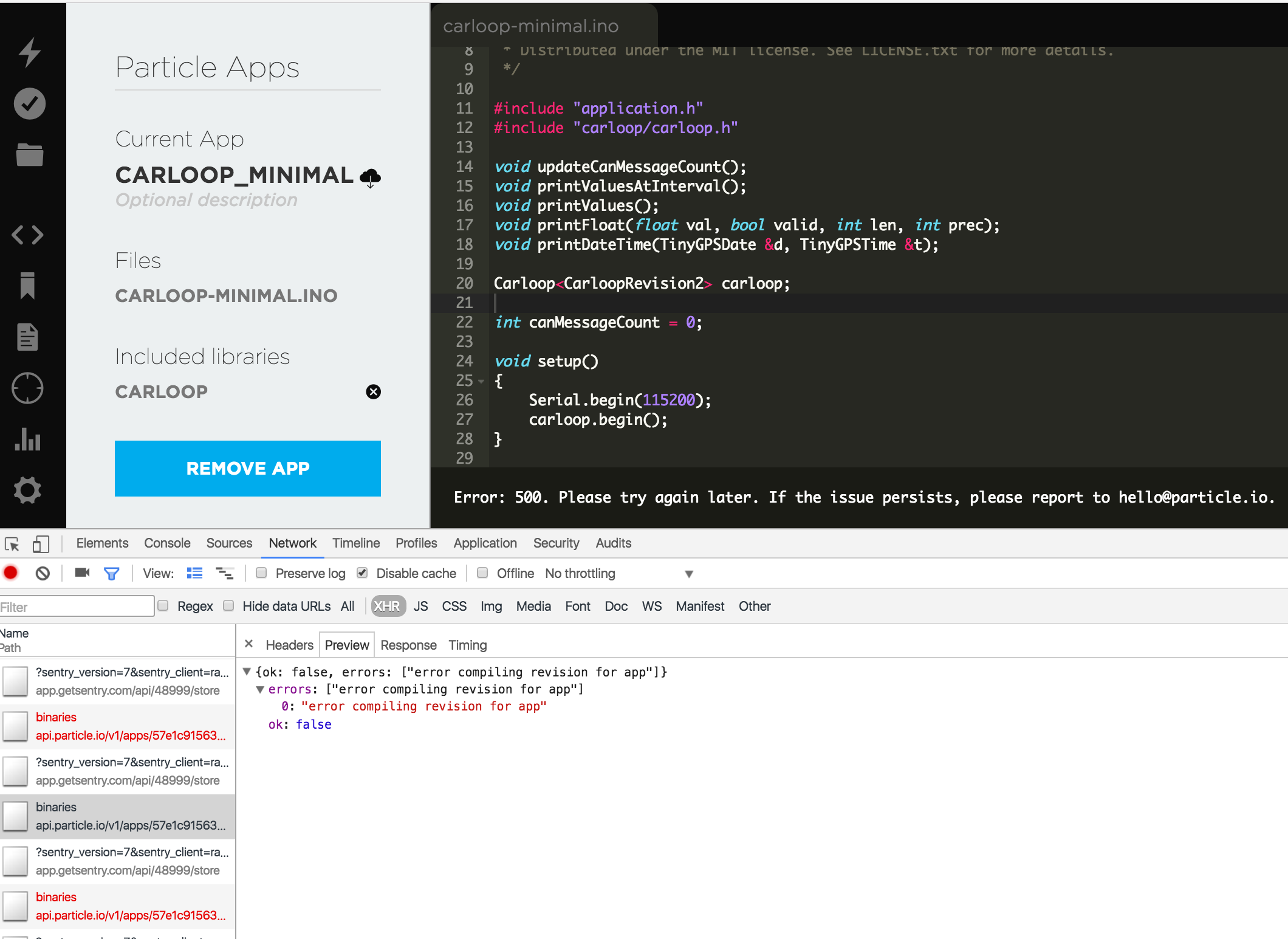This screenshot has width=1288, height=939.
Task: Open the Headers tab of the request
Action: pos(289,645)
